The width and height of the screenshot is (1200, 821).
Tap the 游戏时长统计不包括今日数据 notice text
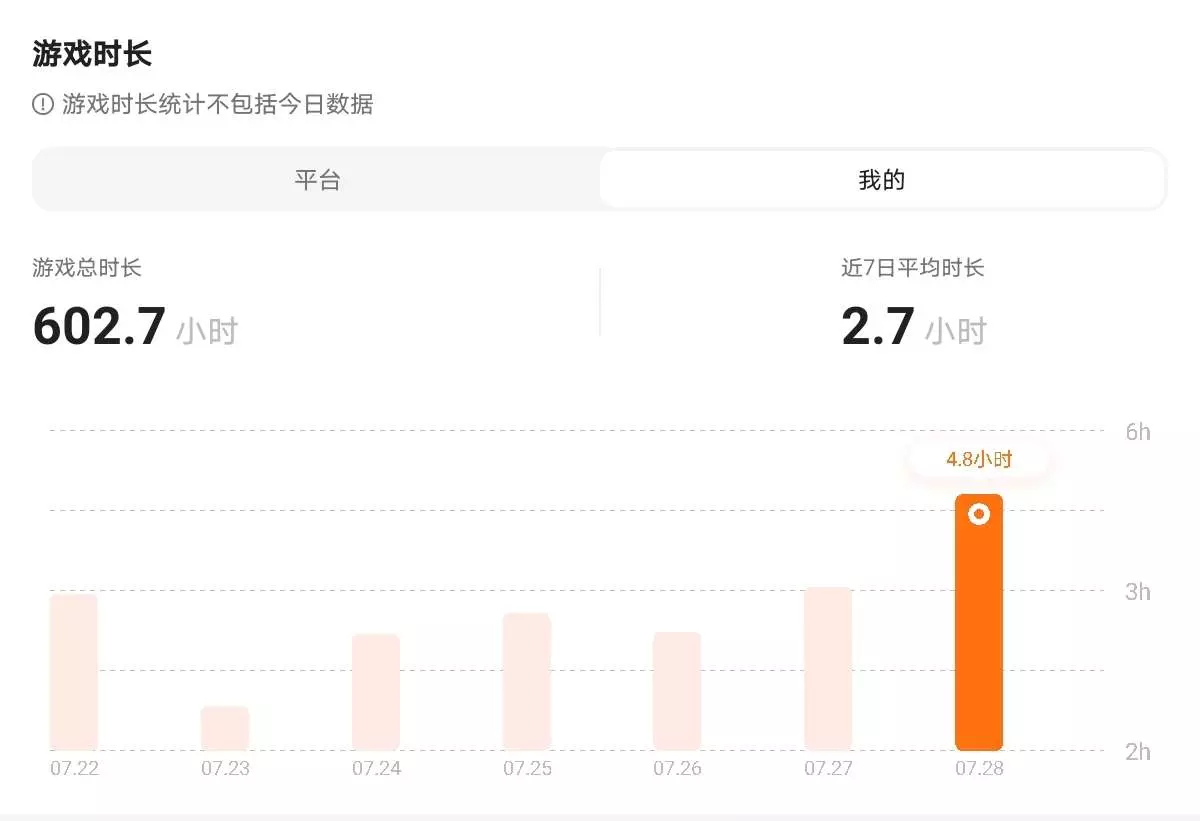(x=218, y=104)
